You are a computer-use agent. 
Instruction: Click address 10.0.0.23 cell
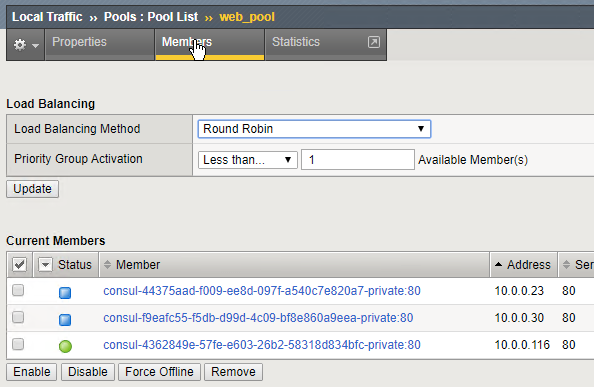coord(519,291)
